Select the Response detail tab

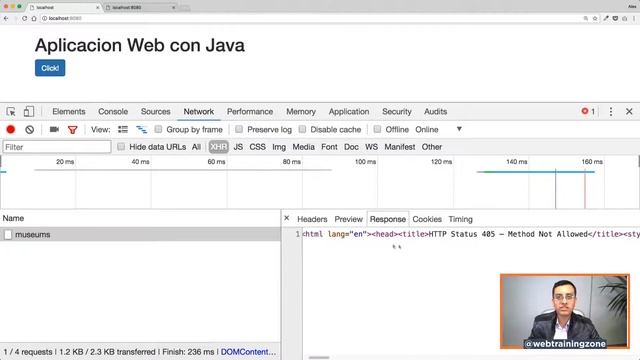tap(388, 219)
